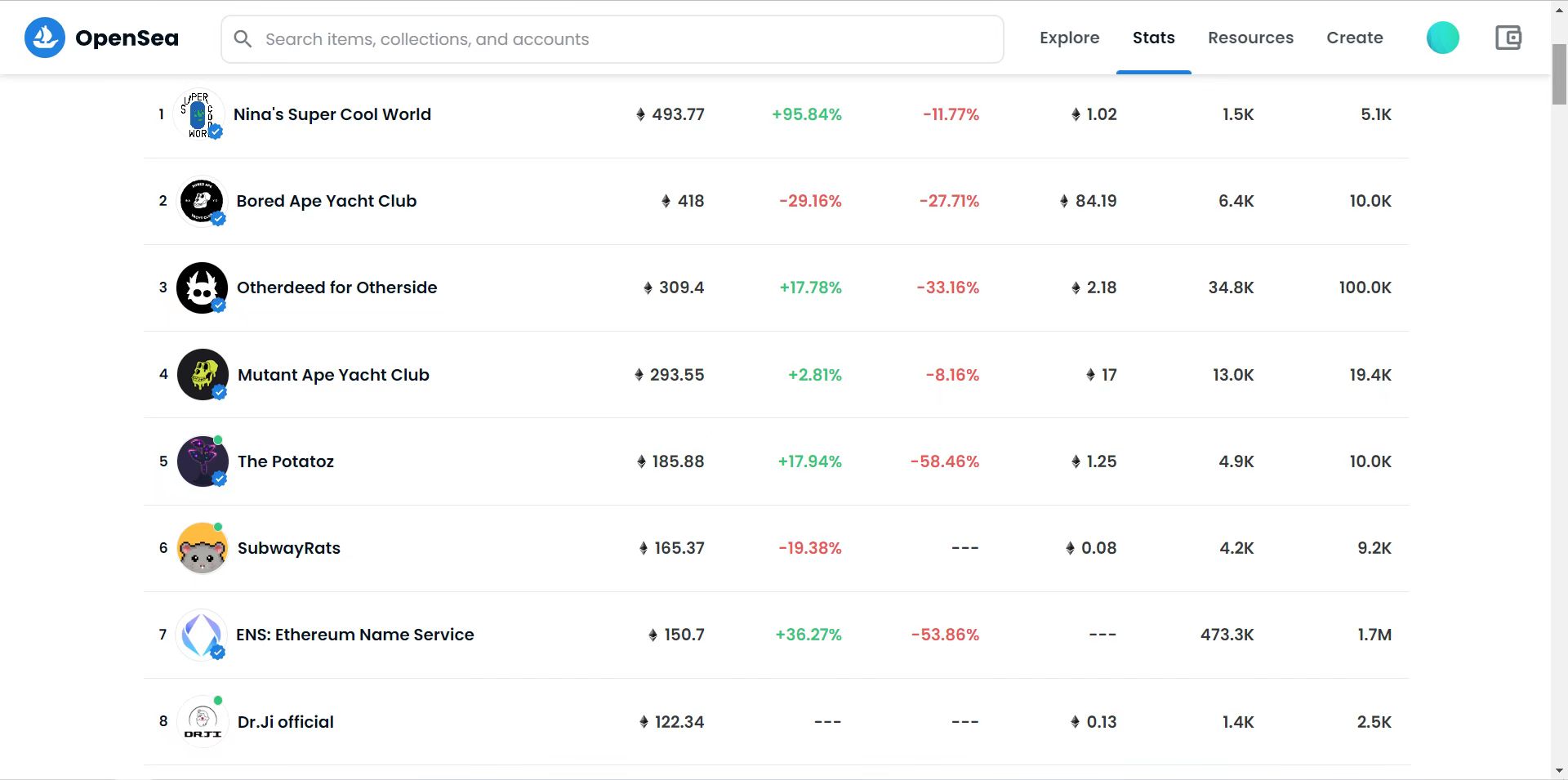
Task: Open The Potatoz collection link
Action: pos(286,461)
